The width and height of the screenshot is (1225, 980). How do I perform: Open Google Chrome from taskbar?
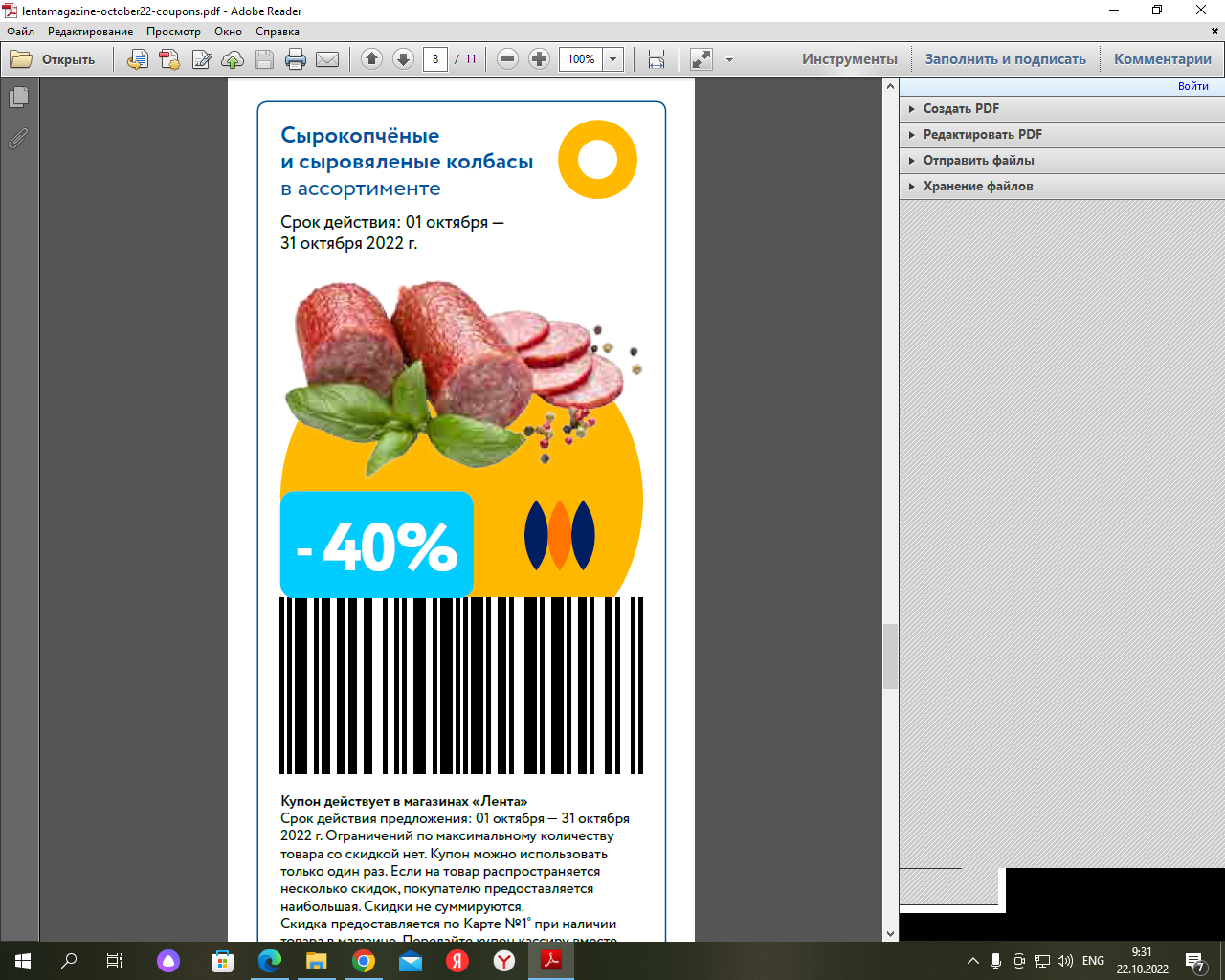(364, 961)
